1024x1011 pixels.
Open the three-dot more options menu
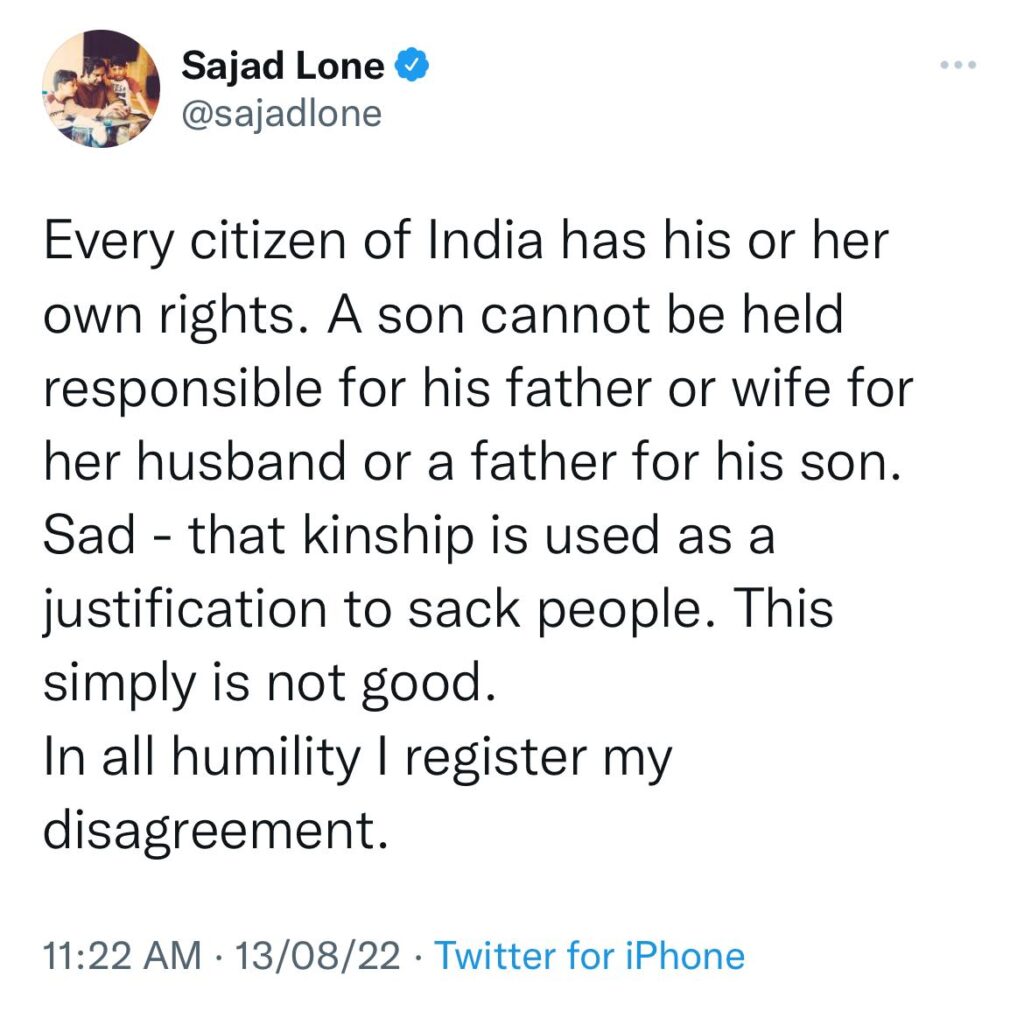tap(958, 65)
